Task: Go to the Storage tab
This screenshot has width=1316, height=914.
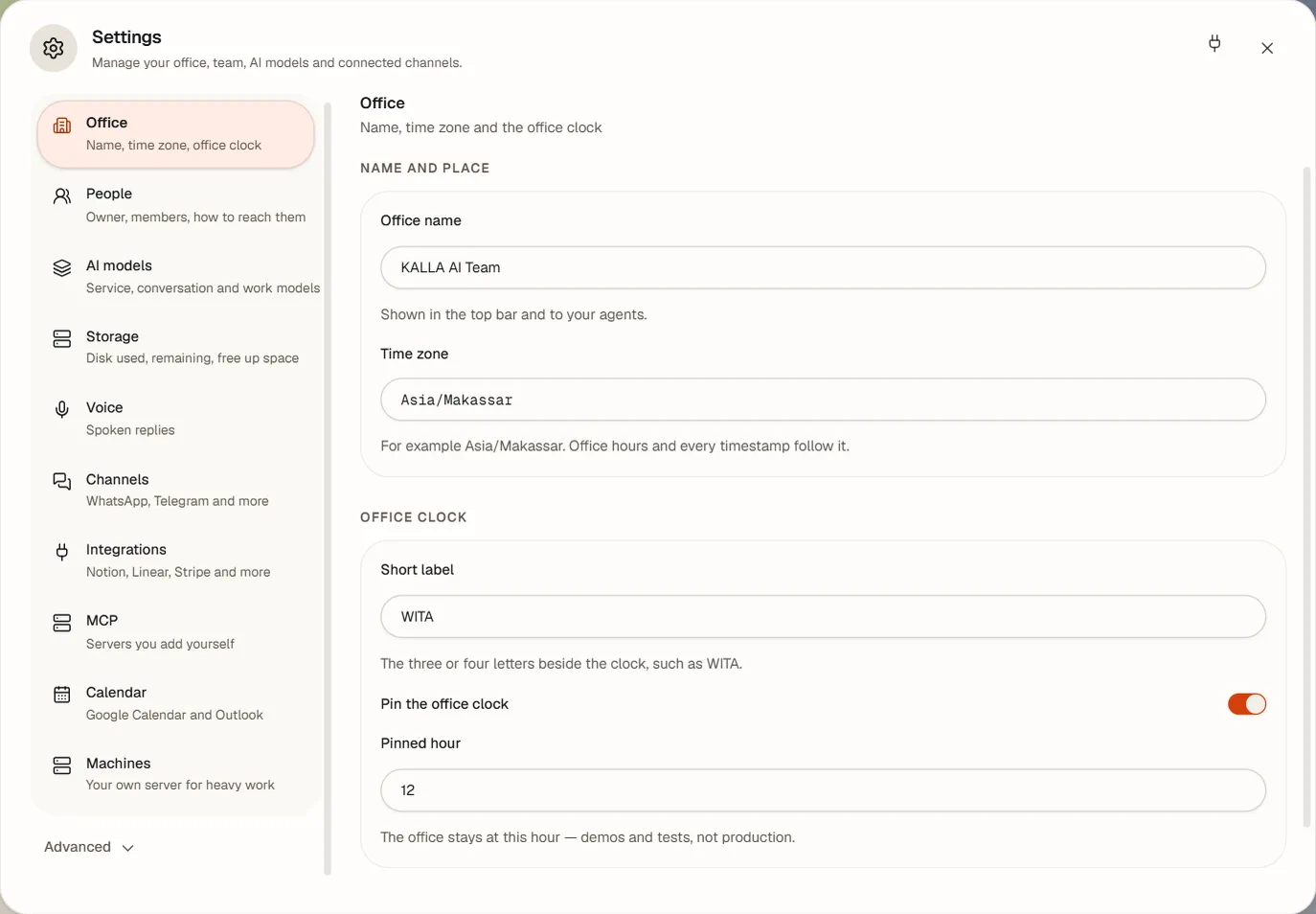Action: pyautogui.click(x=176, y=347)
